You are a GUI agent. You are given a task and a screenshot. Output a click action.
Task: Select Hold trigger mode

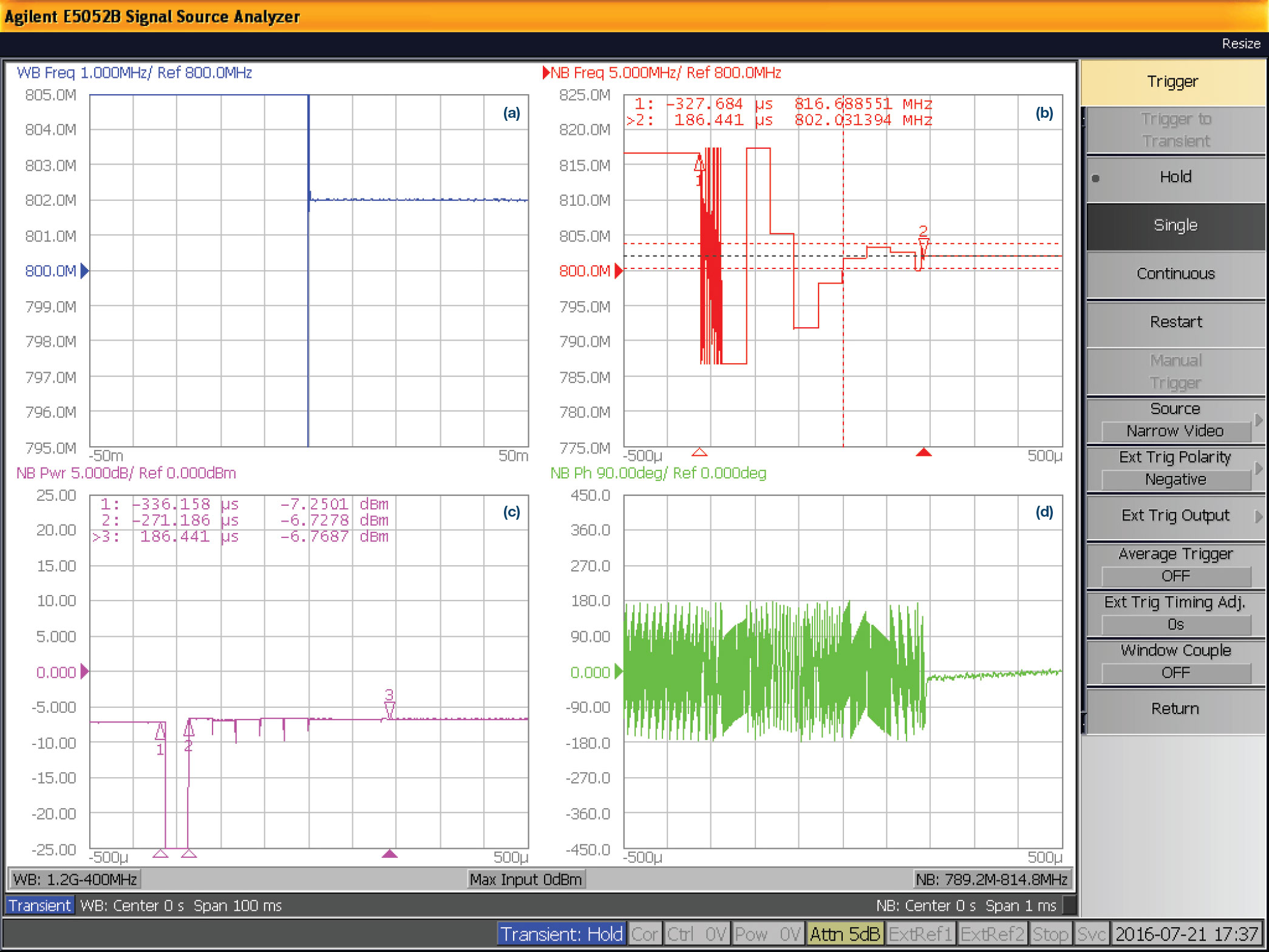1175,177
